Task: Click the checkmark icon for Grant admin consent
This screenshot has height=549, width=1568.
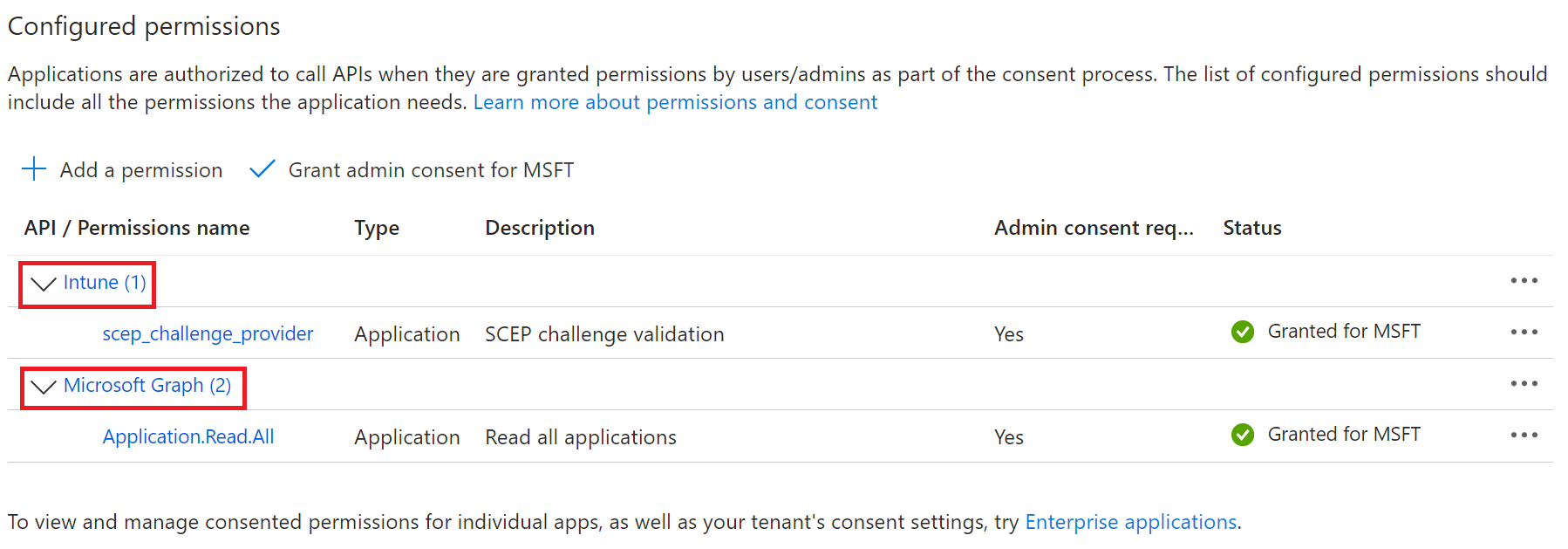Action: pyautogui.click(x=262, y=168)
